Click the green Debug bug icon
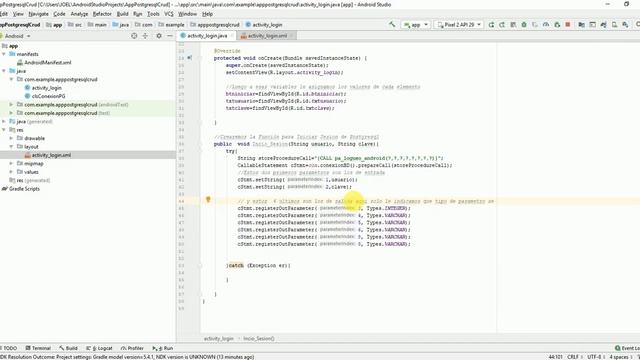The height and width of the screenshot is (360, 640). point(524,24)
